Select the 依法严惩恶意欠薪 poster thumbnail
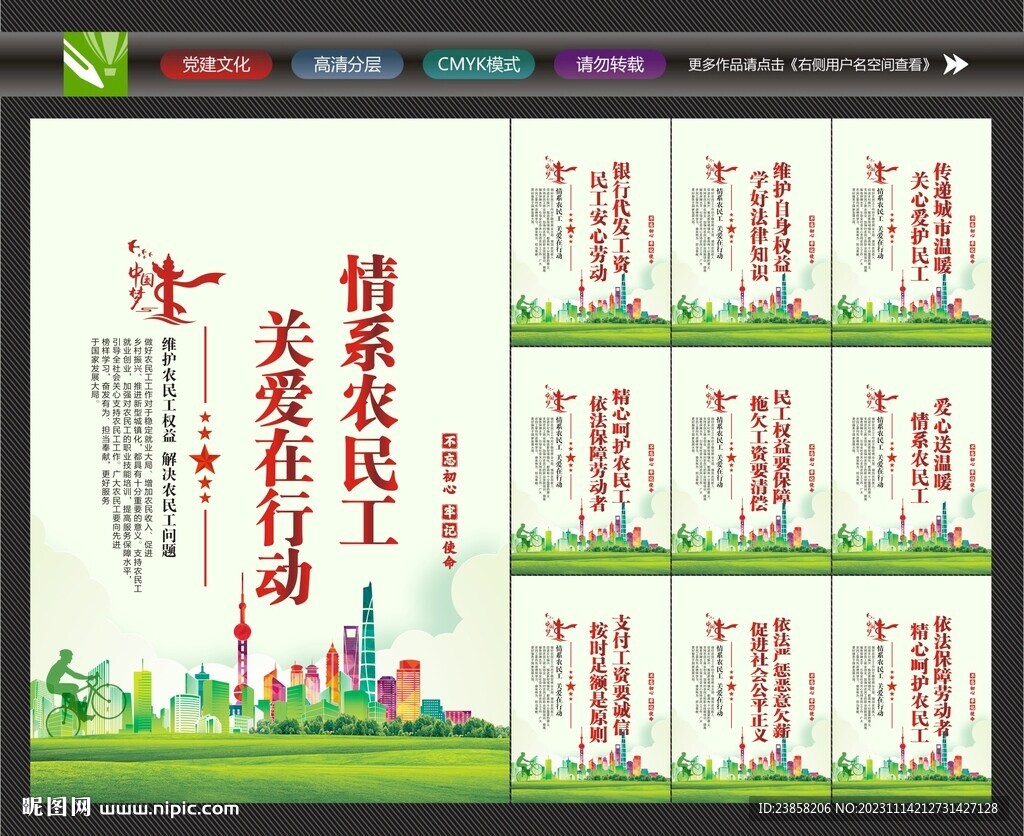 click(x=751, y=689)
